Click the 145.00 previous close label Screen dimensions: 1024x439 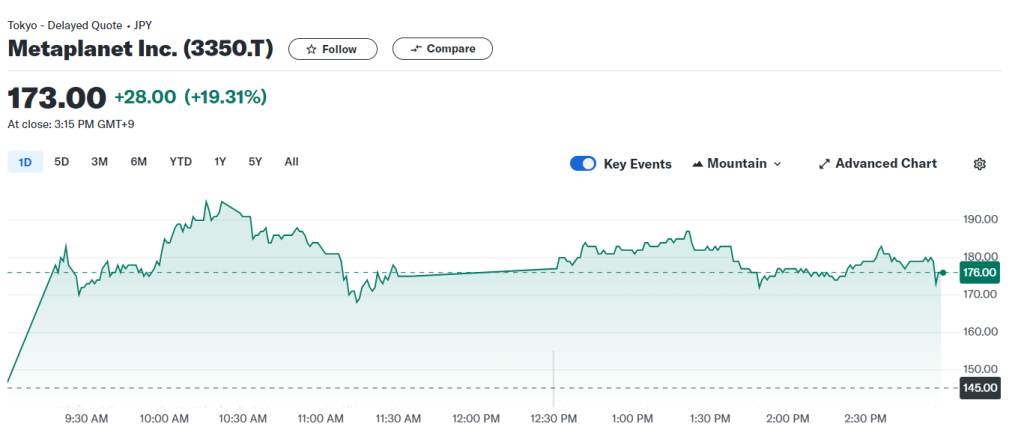tap(979, 388)
